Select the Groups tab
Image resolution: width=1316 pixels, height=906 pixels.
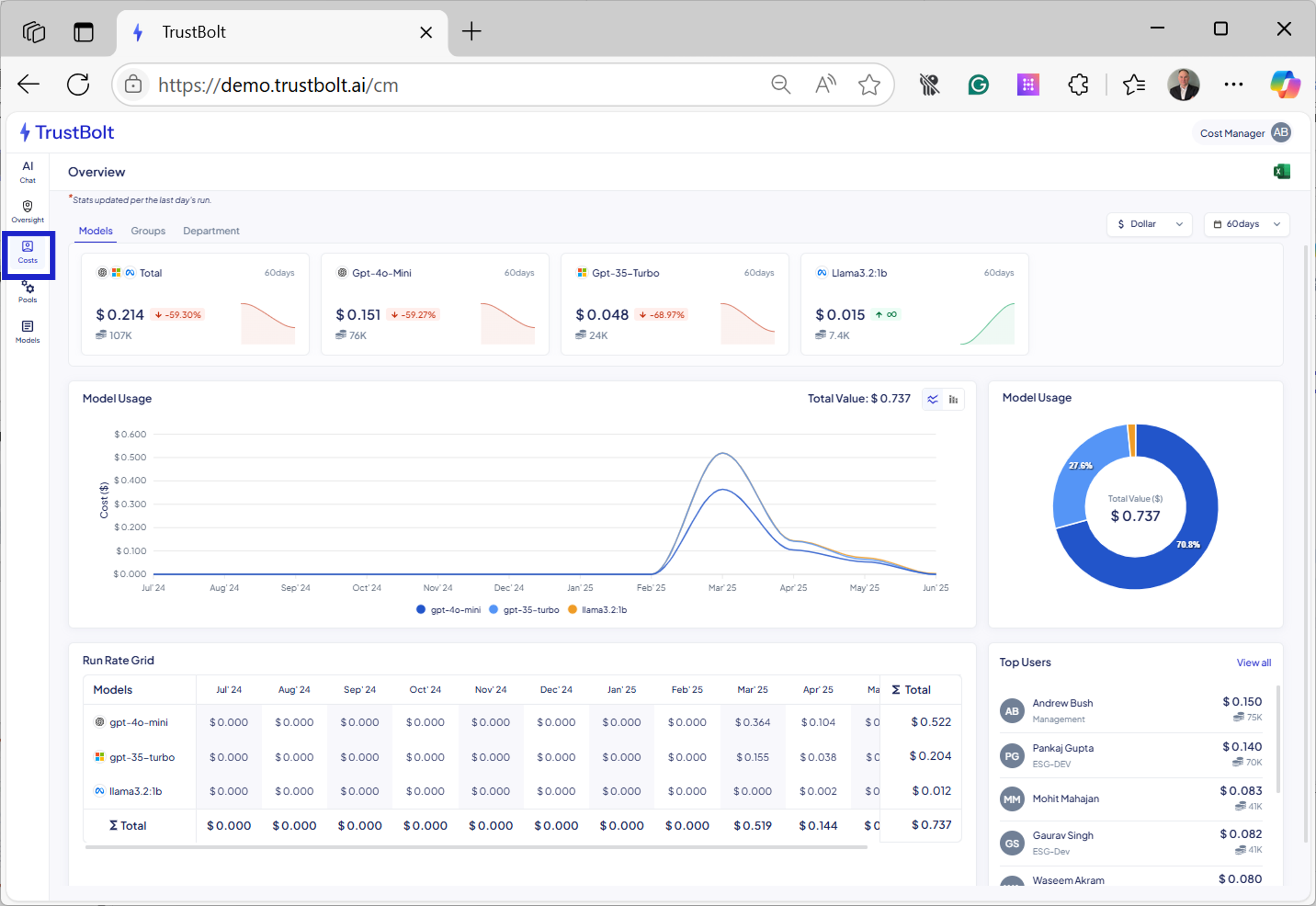pyautogui.click(x=148, y=231)
